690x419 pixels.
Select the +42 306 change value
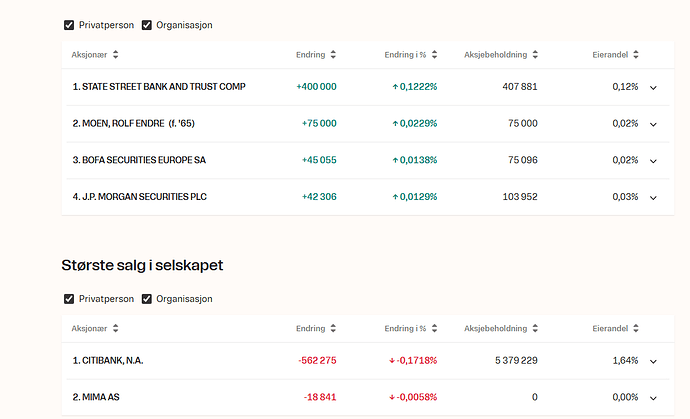(319, 197)
